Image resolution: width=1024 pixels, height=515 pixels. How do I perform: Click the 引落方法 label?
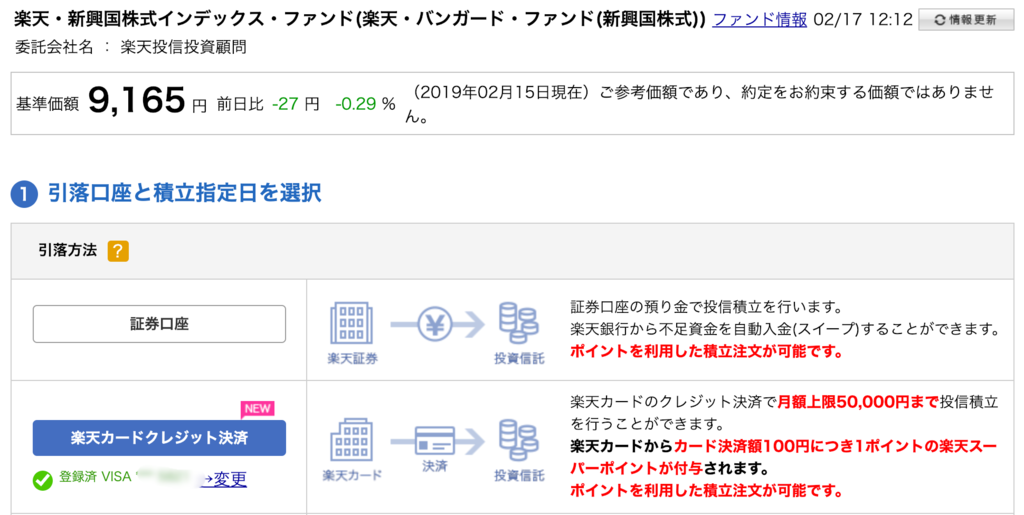click(x=67, y=250)
